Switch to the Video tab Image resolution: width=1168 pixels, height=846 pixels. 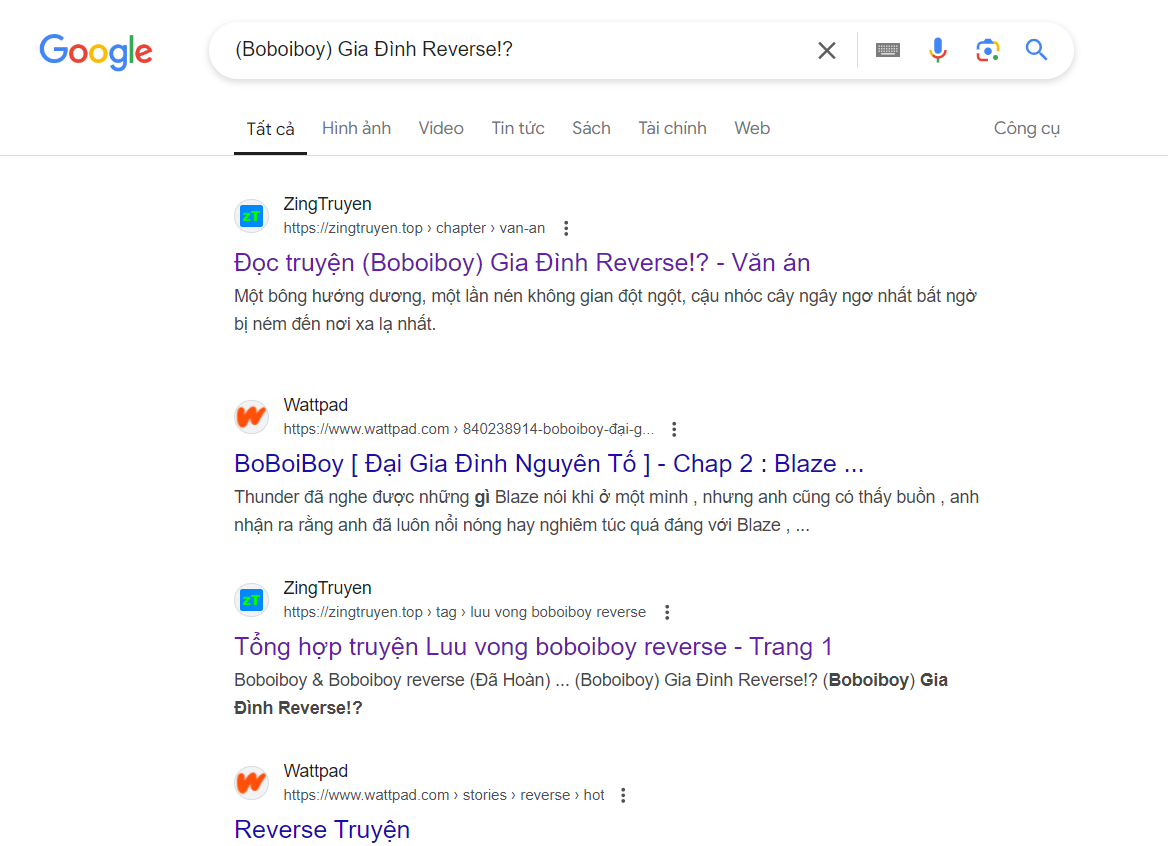click(x=441, y=128)
